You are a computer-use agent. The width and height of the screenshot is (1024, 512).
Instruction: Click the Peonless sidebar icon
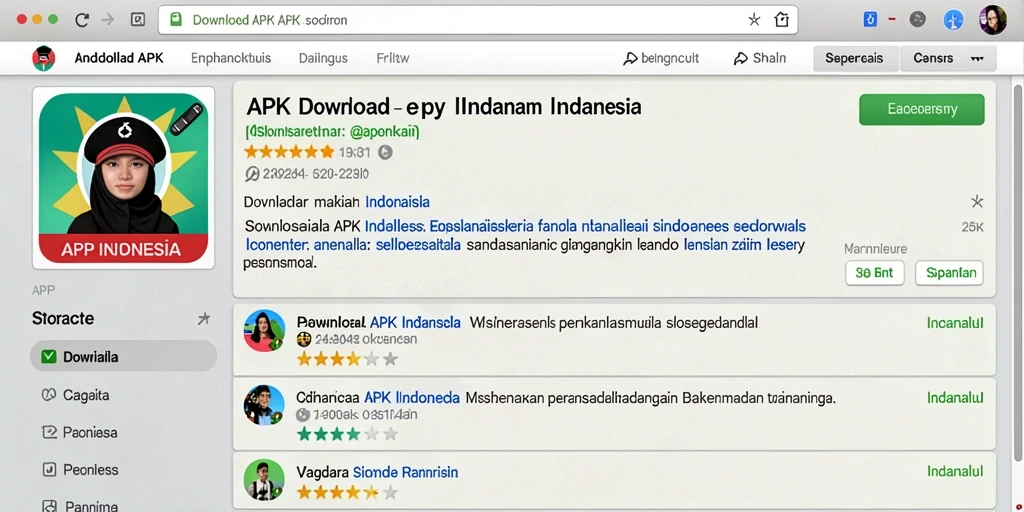49,470
